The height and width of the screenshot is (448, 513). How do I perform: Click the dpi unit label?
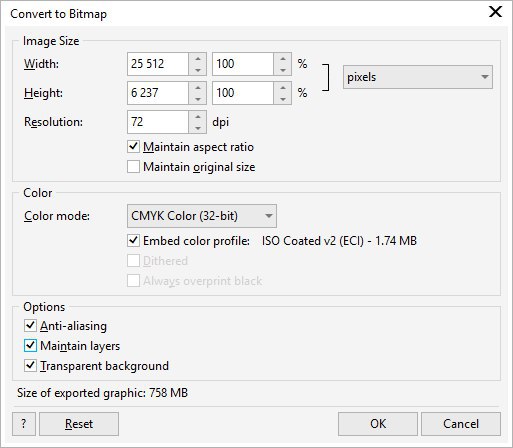click(x=221, y=122)
